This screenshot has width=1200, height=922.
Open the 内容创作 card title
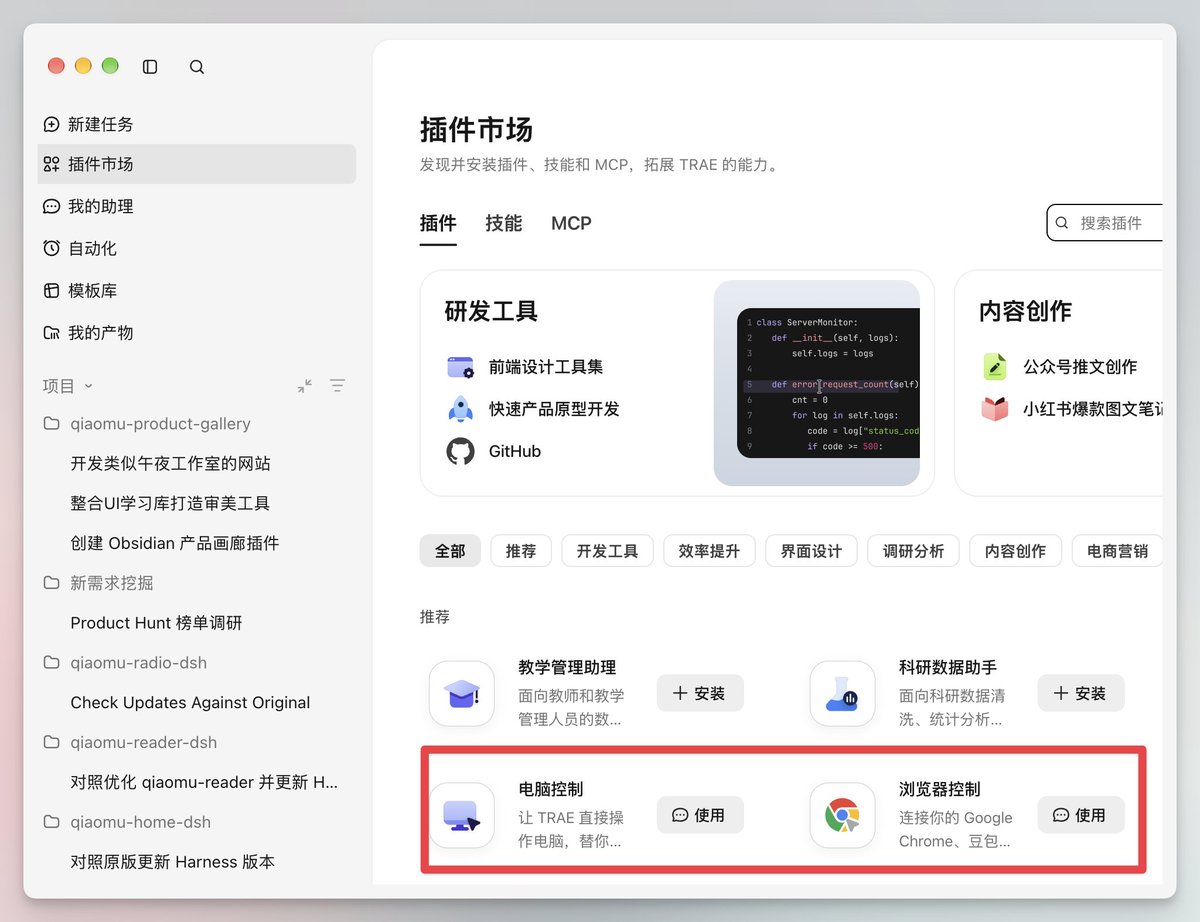pyautogui.click(x=1025, y=311)
